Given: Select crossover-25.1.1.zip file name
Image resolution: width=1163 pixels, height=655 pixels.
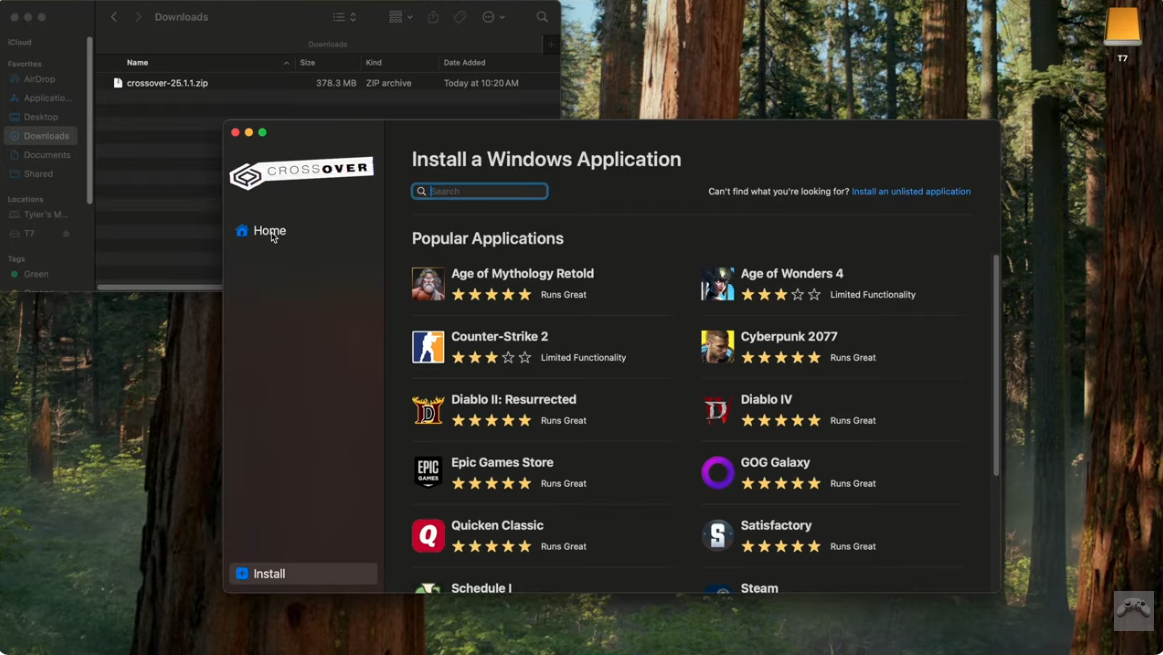Looking at the screenshot, I should pyautogui.click(x=167, y=83).
